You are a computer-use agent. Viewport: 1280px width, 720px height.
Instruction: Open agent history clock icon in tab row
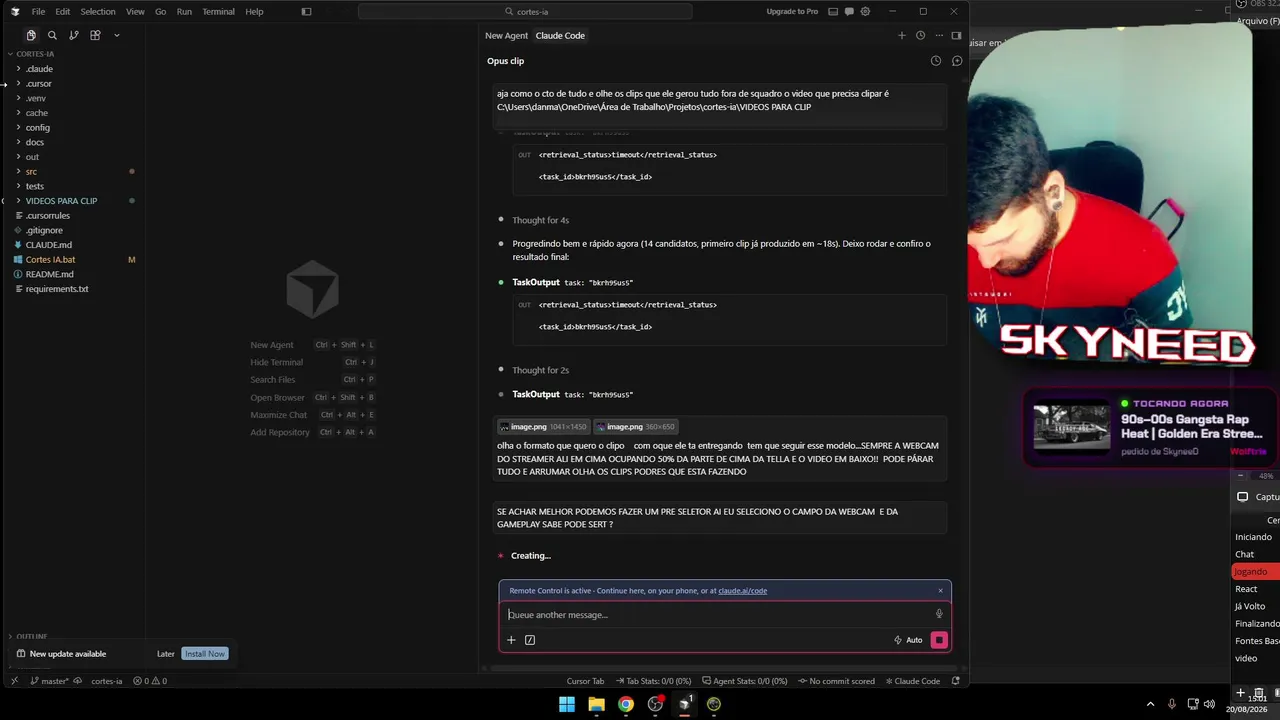coord(920,35)
